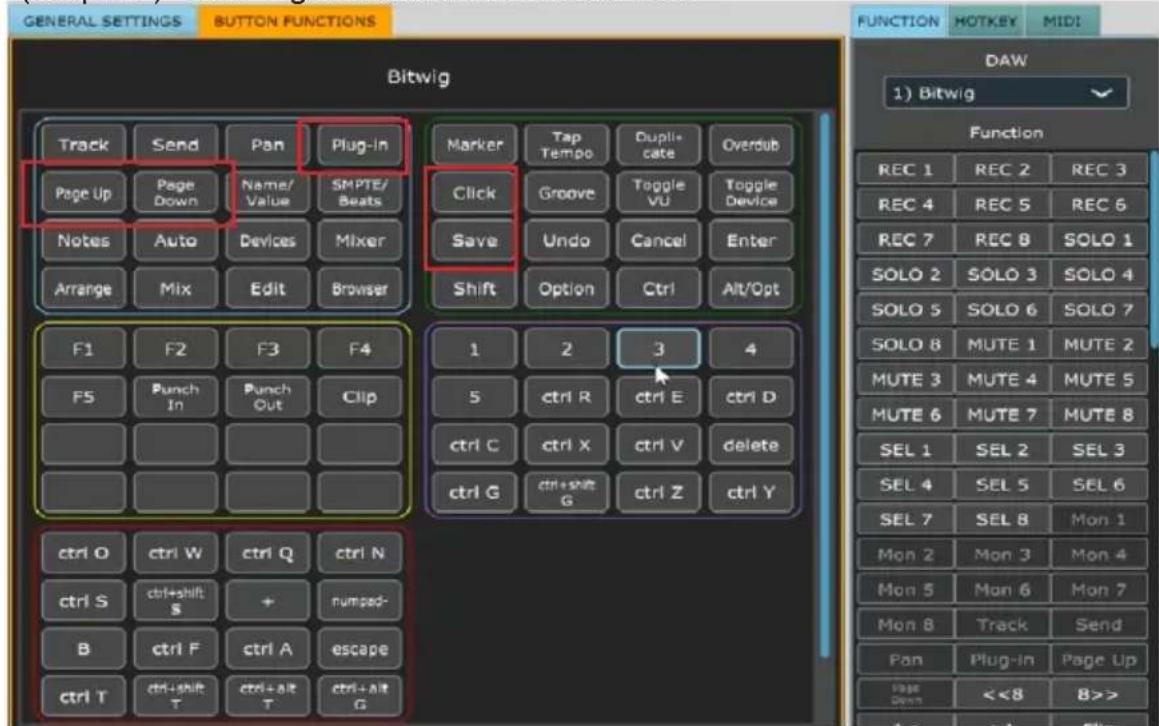Select the Browser button
The image size is (1159, 726).
point(359,289)
